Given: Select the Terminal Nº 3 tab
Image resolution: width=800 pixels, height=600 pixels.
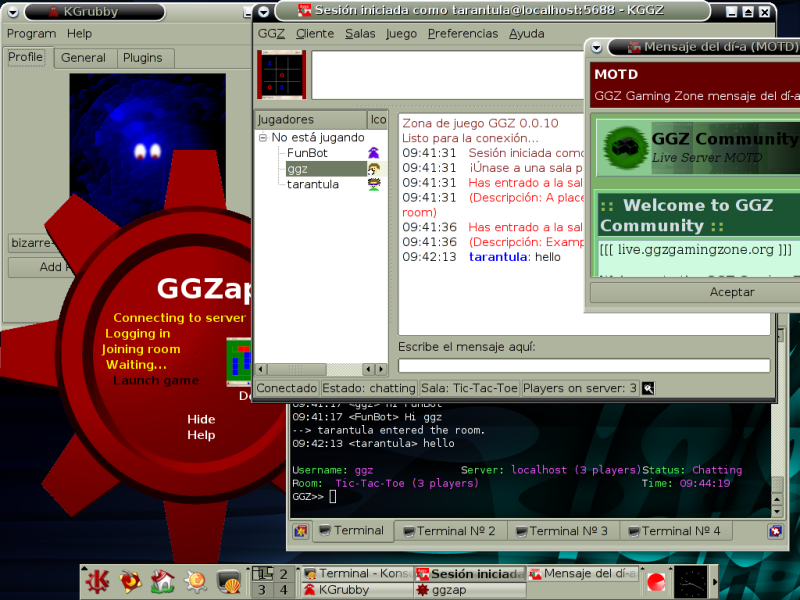Looking at the screenshot, I should (563, 531).
